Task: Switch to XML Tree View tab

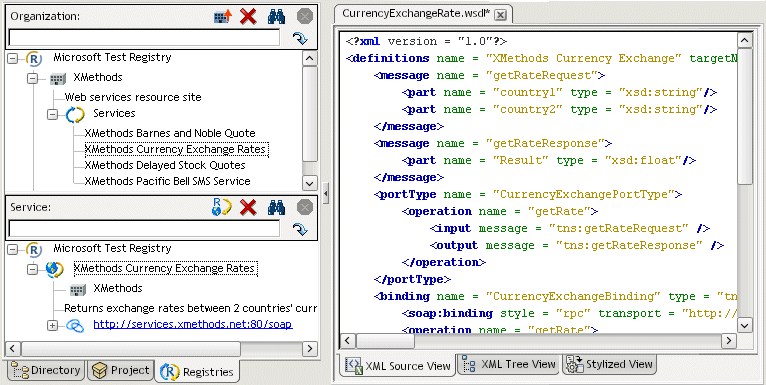Action: pos(509,364)
